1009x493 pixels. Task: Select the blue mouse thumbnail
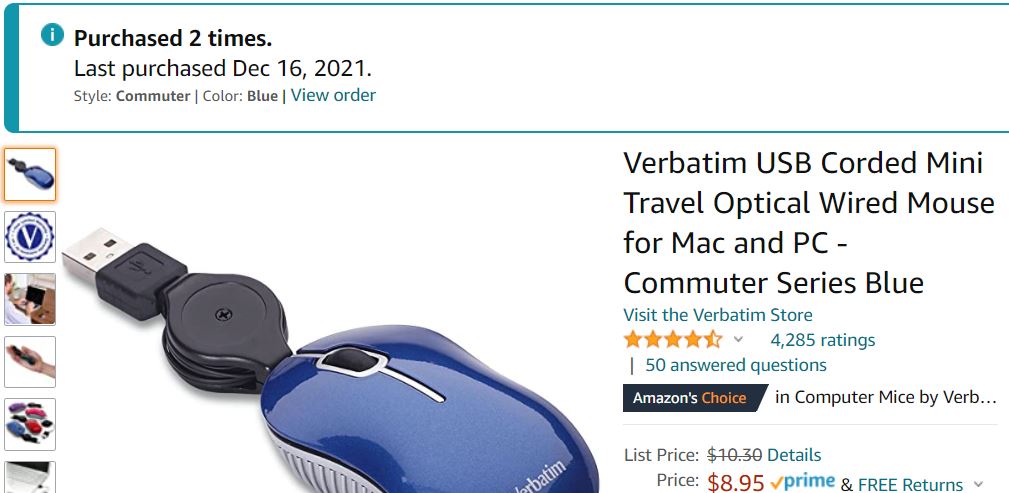(x=30, y=174)
